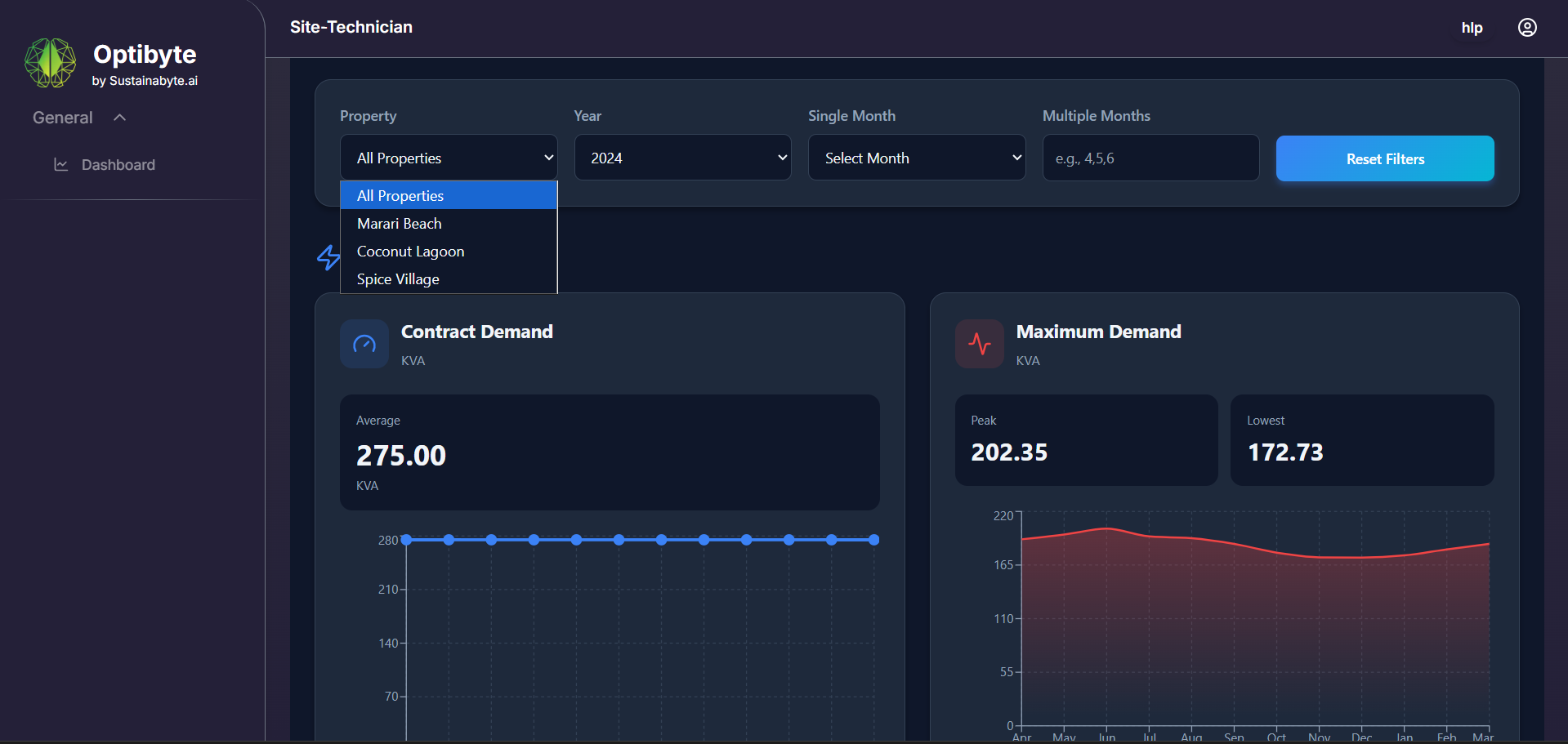Expand the Single Month selector

916,158
